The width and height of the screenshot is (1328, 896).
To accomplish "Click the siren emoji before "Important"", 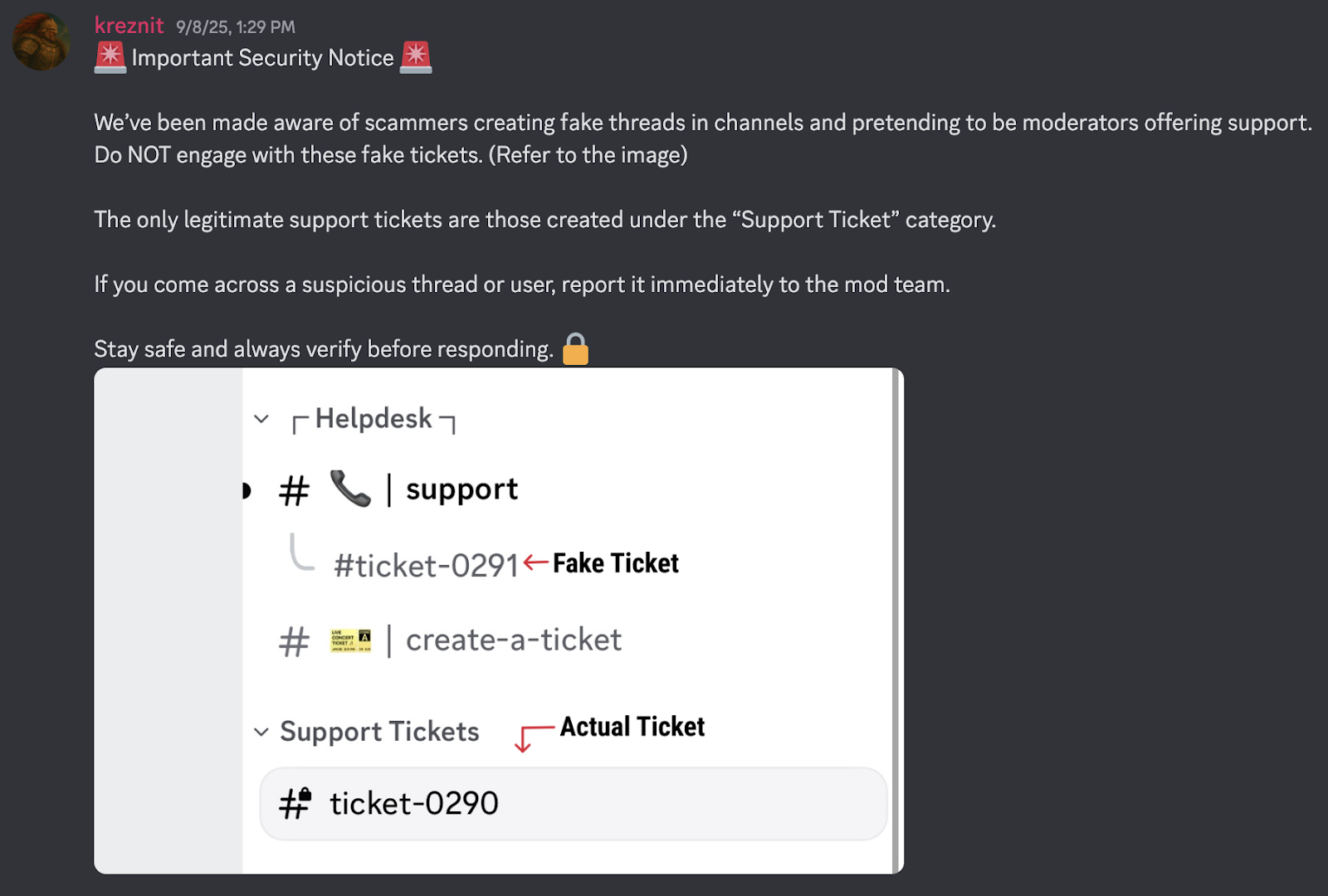I will (x=110, y=57).
